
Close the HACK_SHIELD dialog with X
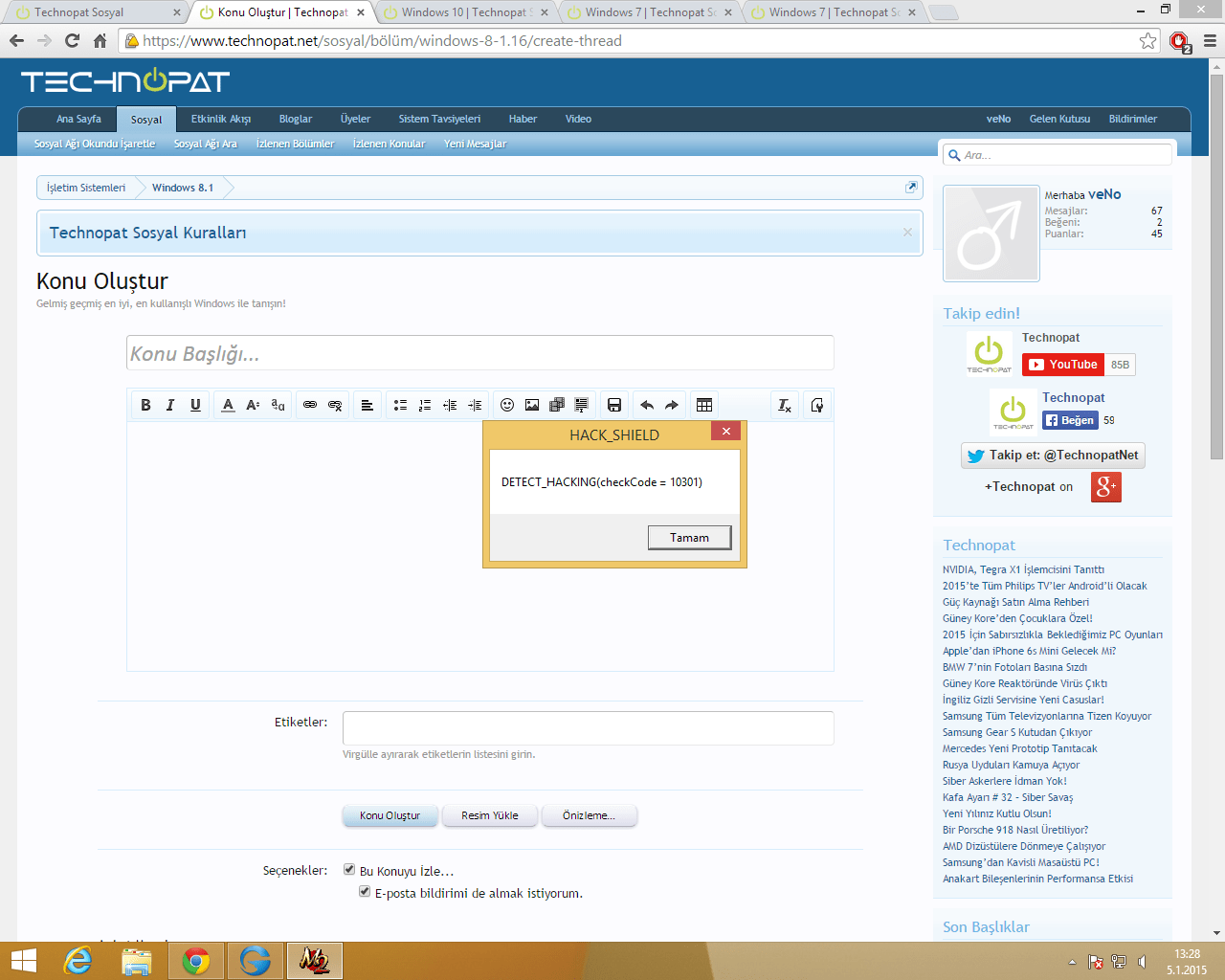click(726, 431)
